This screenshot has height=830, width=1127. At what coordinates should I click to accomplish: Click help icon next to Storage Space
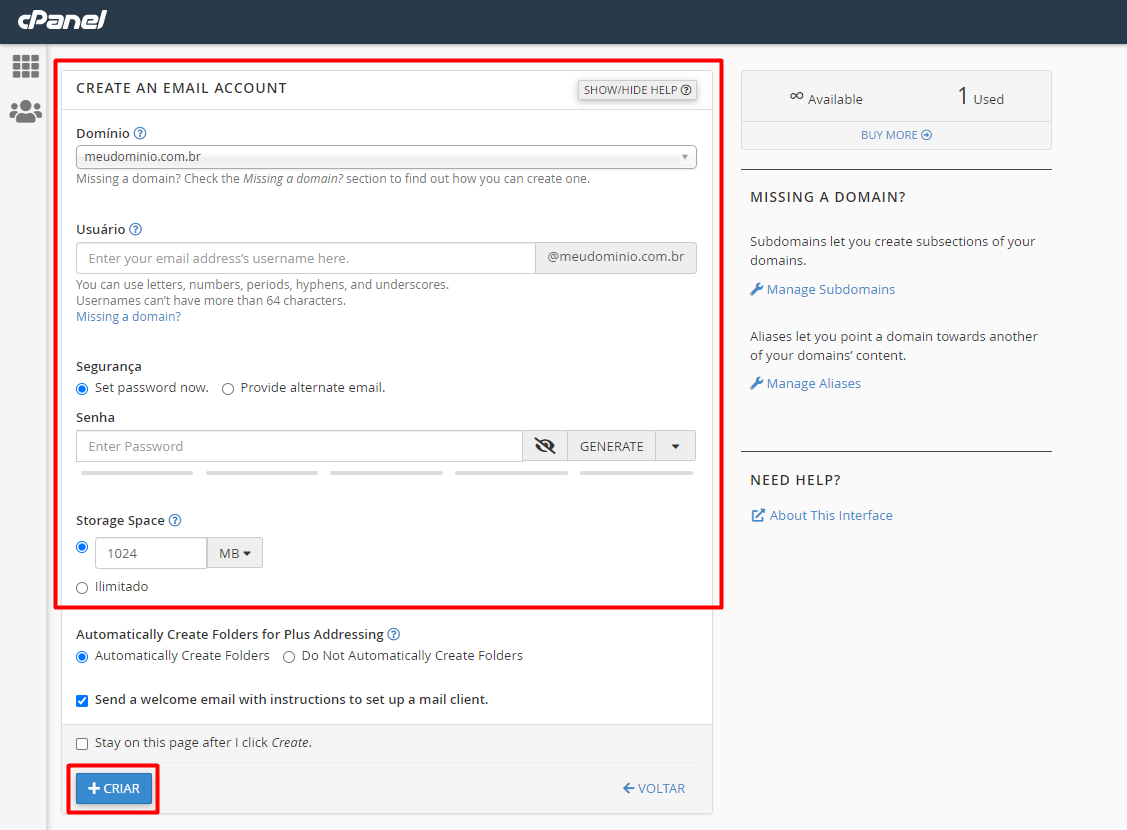tap(175, 520)
